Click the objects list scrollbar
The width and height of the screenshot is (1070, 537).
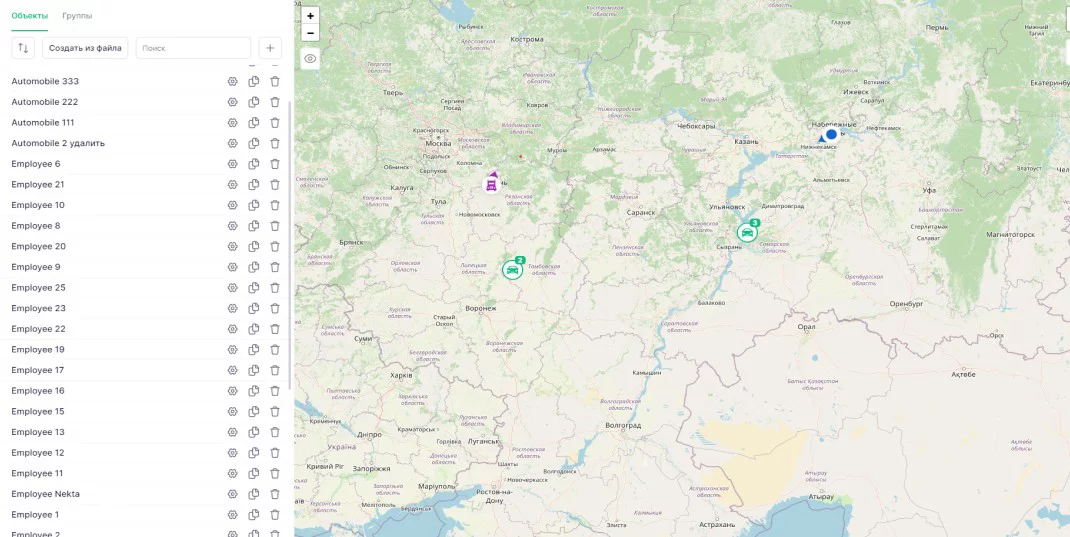click(x=290, y=246)
